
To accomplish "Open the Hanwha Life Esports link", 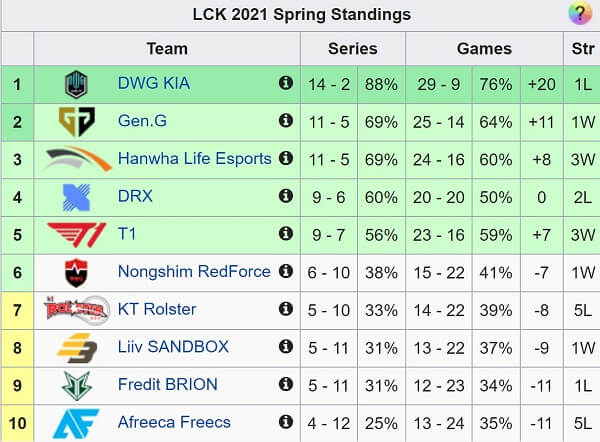I will click(194, 158).
